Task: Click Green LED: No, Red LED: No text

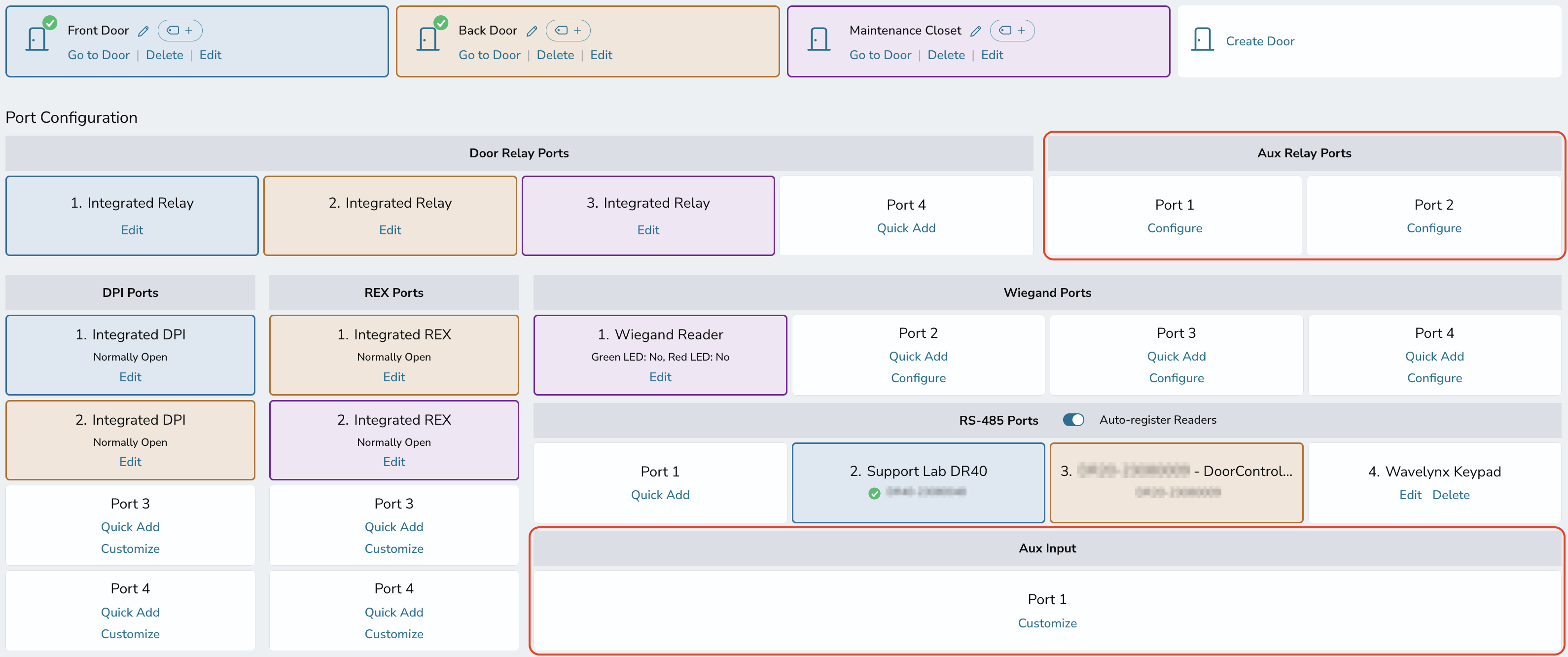Action: (660, 357)
